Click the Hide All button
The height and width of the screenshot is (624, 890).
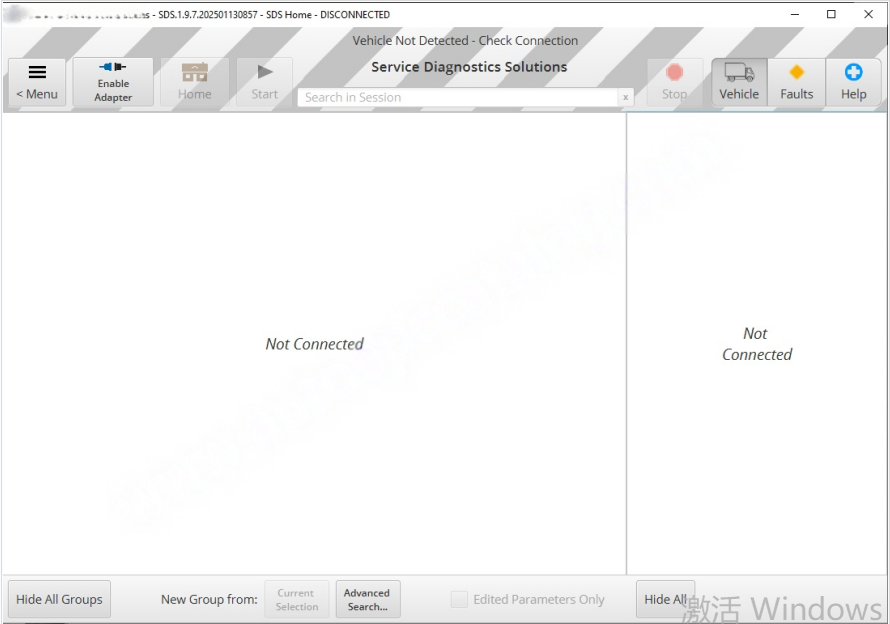click(x=665, y=599)
